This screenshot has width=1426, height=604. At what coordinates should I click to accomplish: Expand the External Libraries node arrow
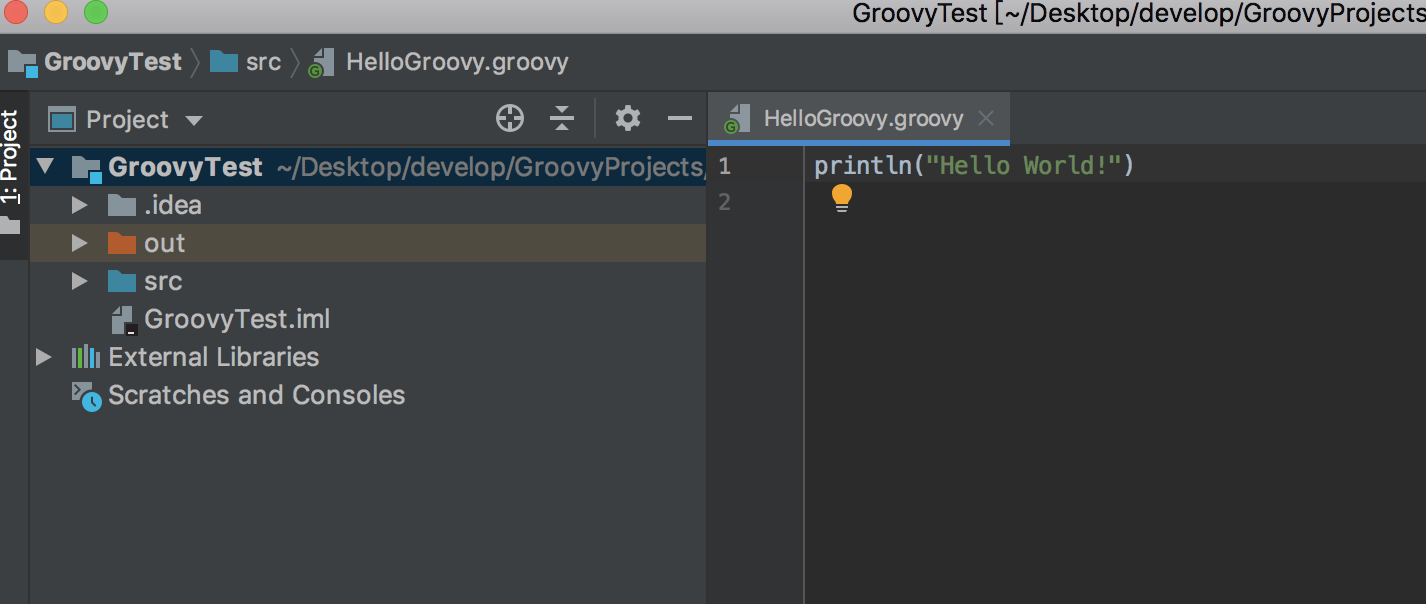click(x=43, y=357)
